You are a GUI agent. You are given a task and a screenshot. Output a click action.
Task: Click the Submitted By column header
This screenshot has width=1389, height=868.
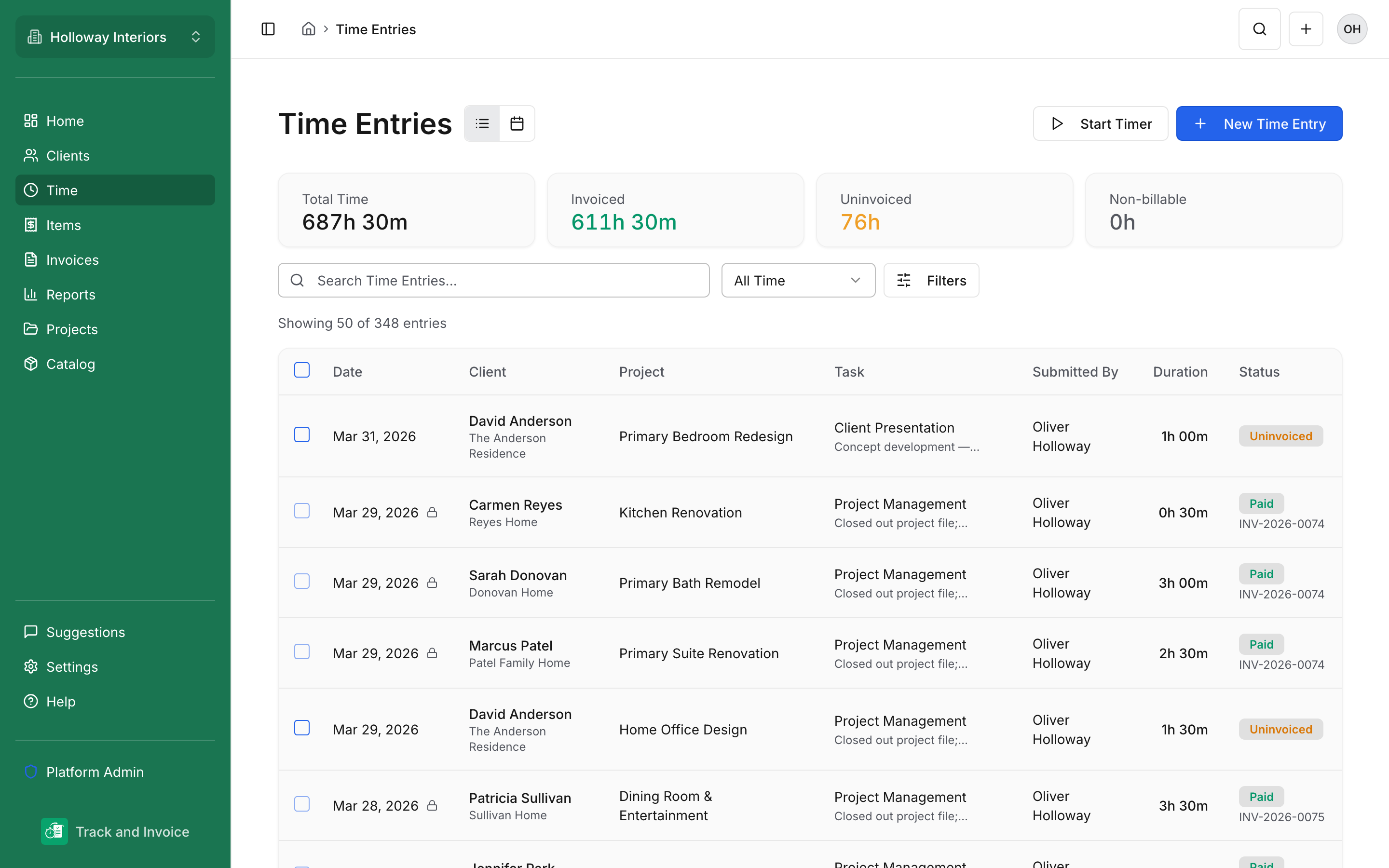[x=1075, y=371]
